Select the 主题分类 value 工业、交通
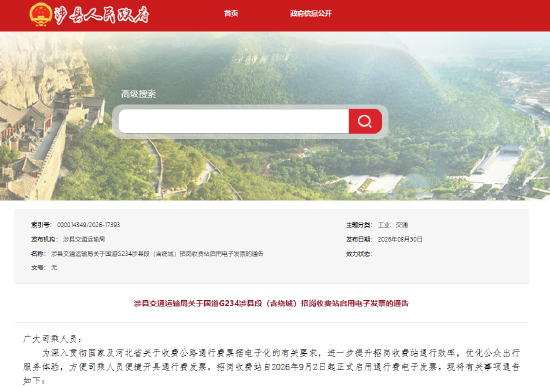 (393, 225)
